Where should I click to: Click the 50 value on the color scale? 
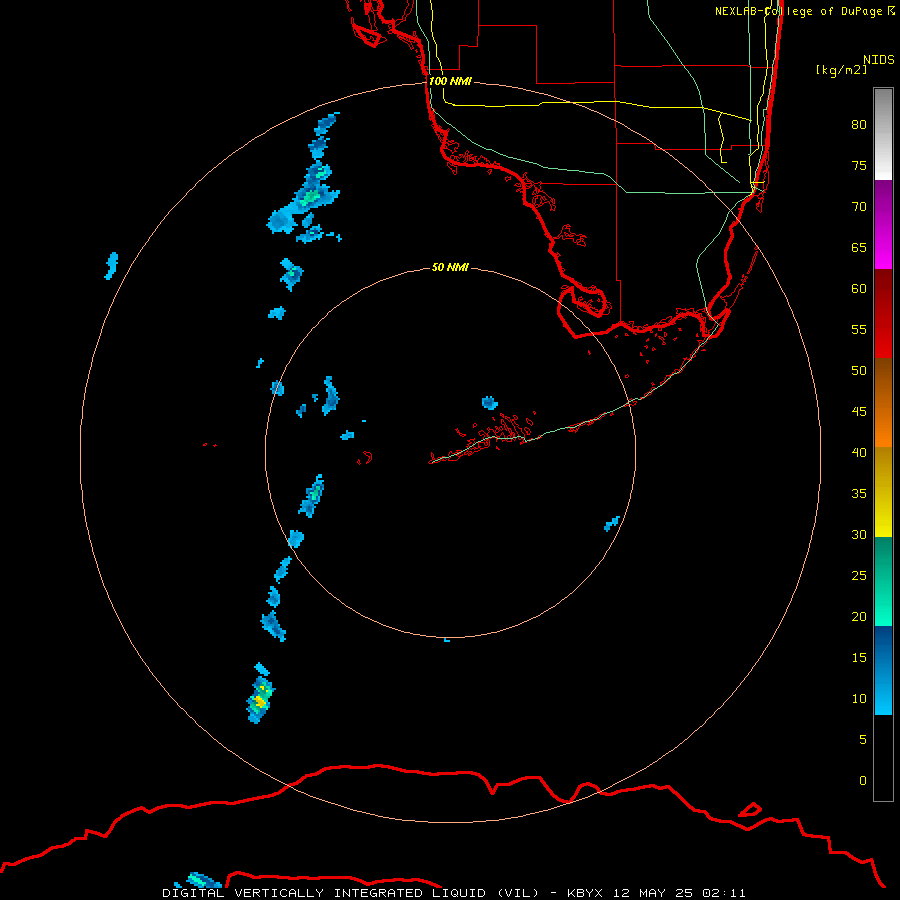[859, 371]
